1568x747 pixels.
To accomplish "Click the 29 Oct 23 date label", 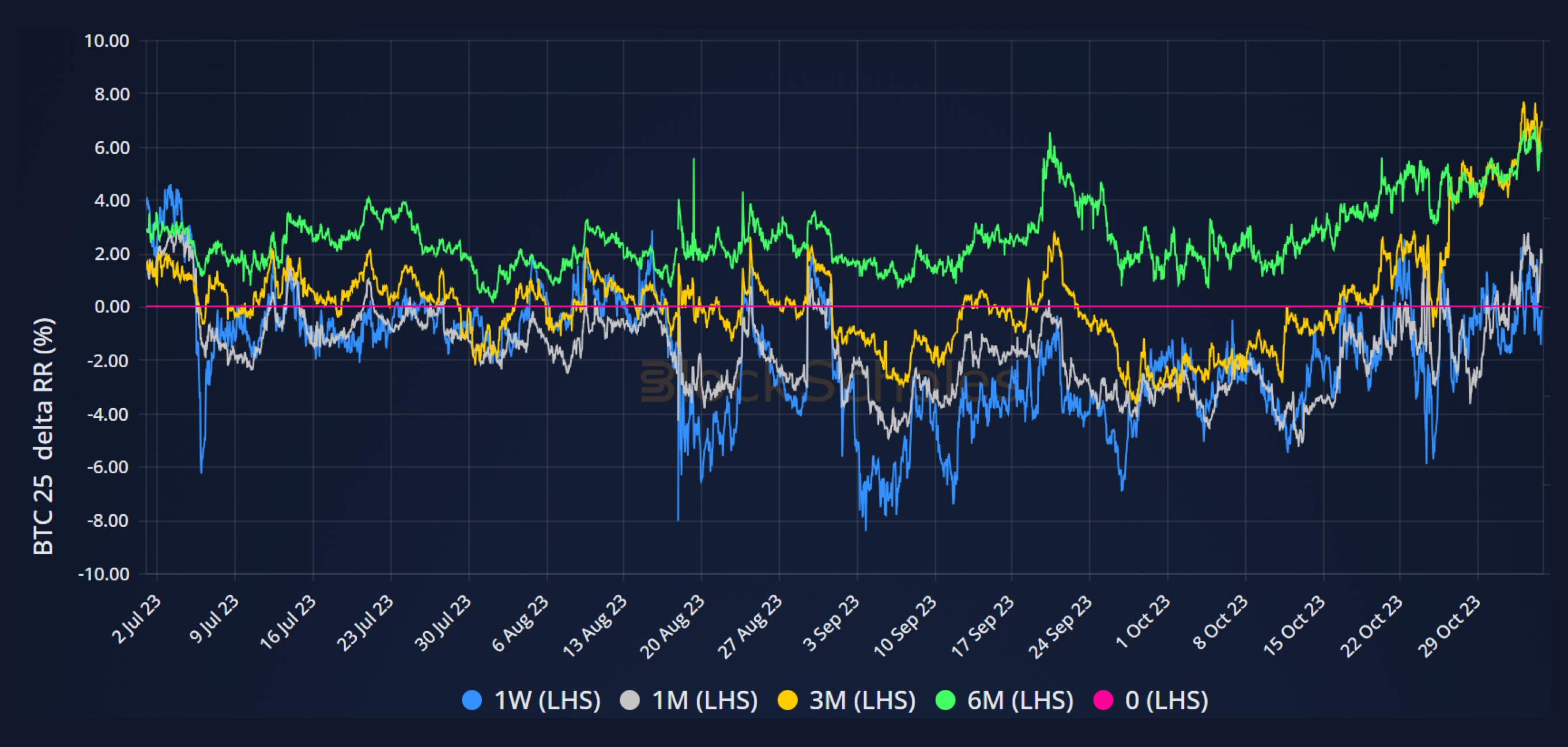I will click(1449, 627).
